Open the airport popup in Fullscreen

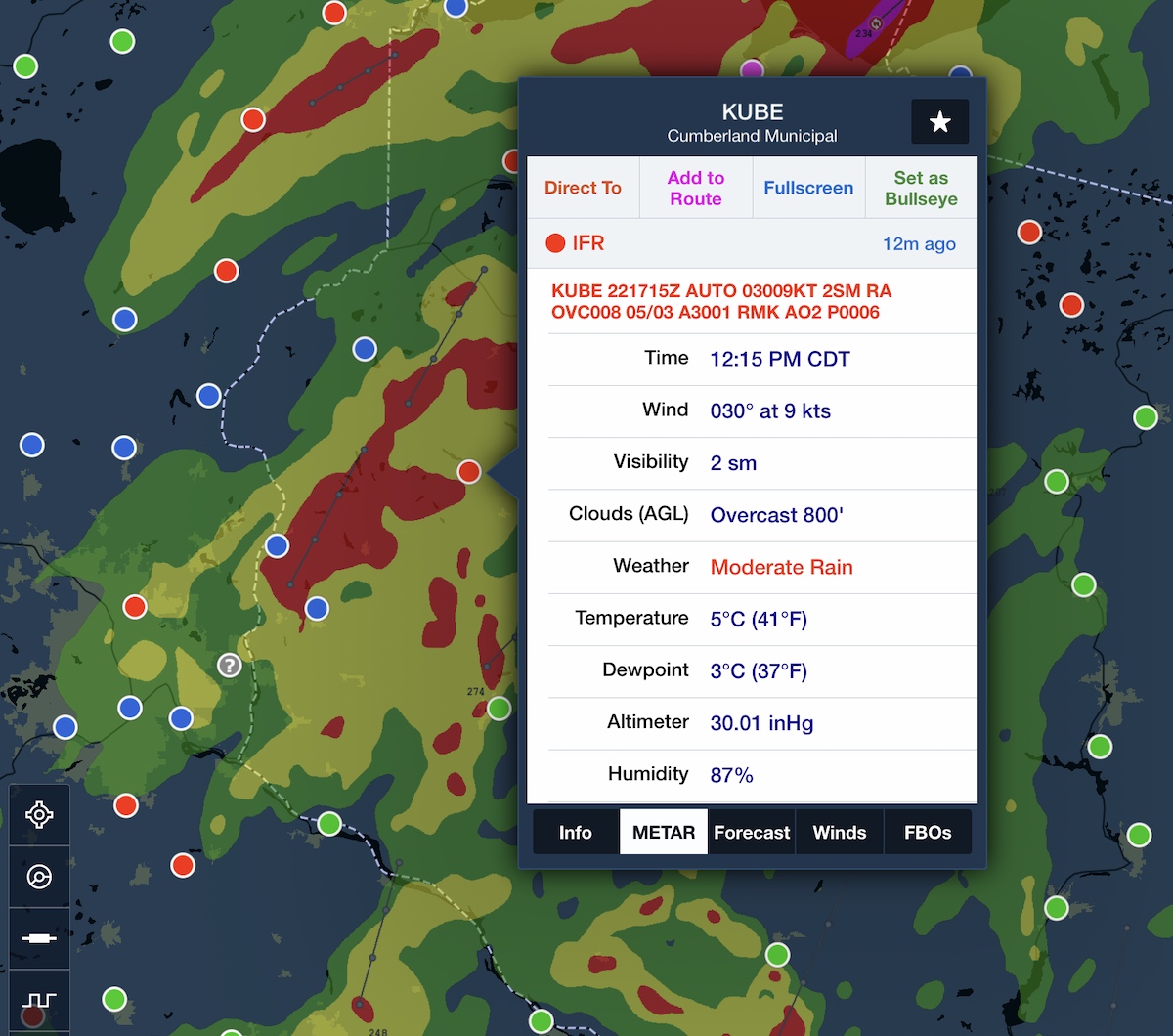[808, 188]
